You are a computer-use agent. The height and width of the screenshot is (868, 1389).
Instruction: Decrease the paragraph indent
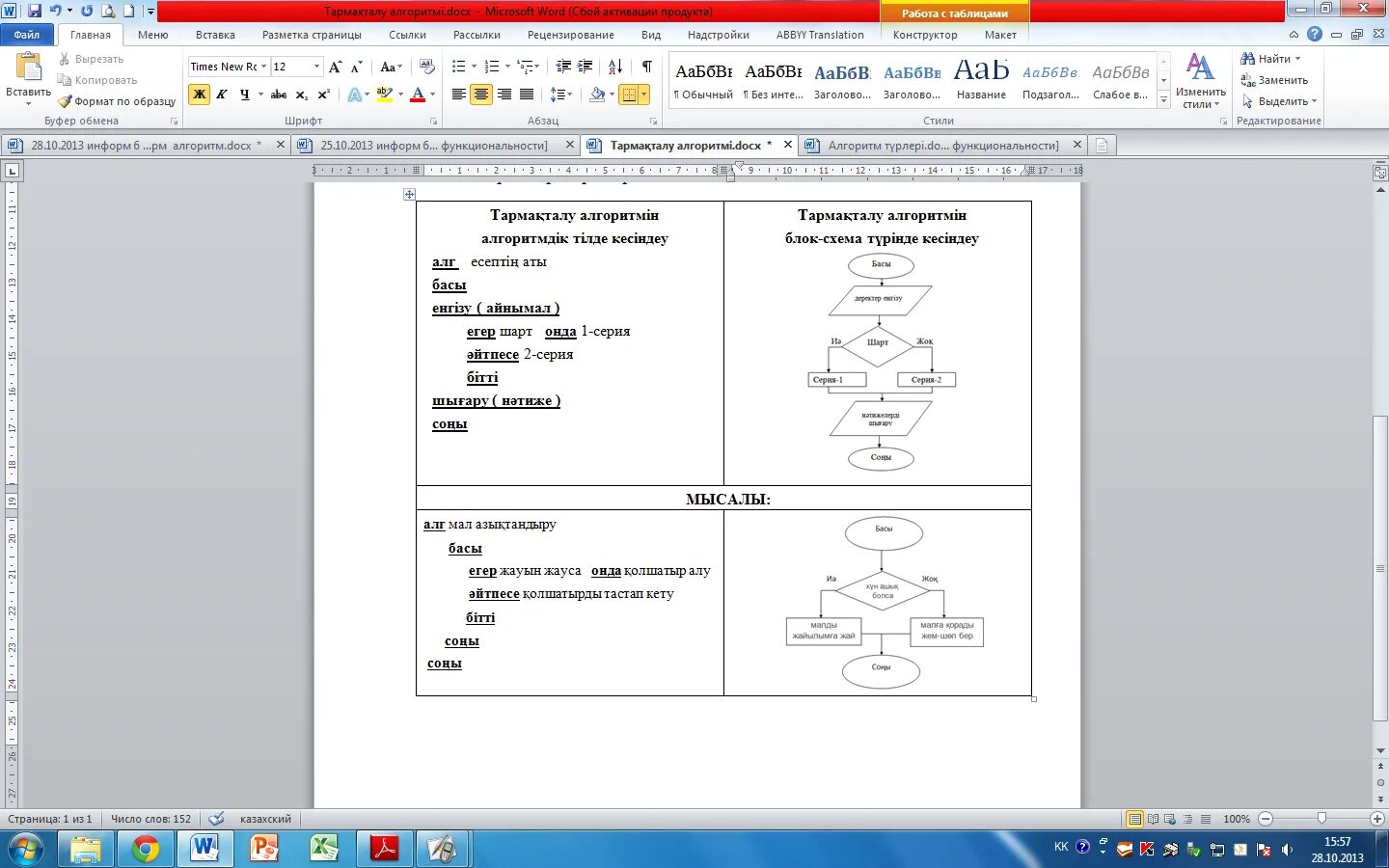click(563, 67)
